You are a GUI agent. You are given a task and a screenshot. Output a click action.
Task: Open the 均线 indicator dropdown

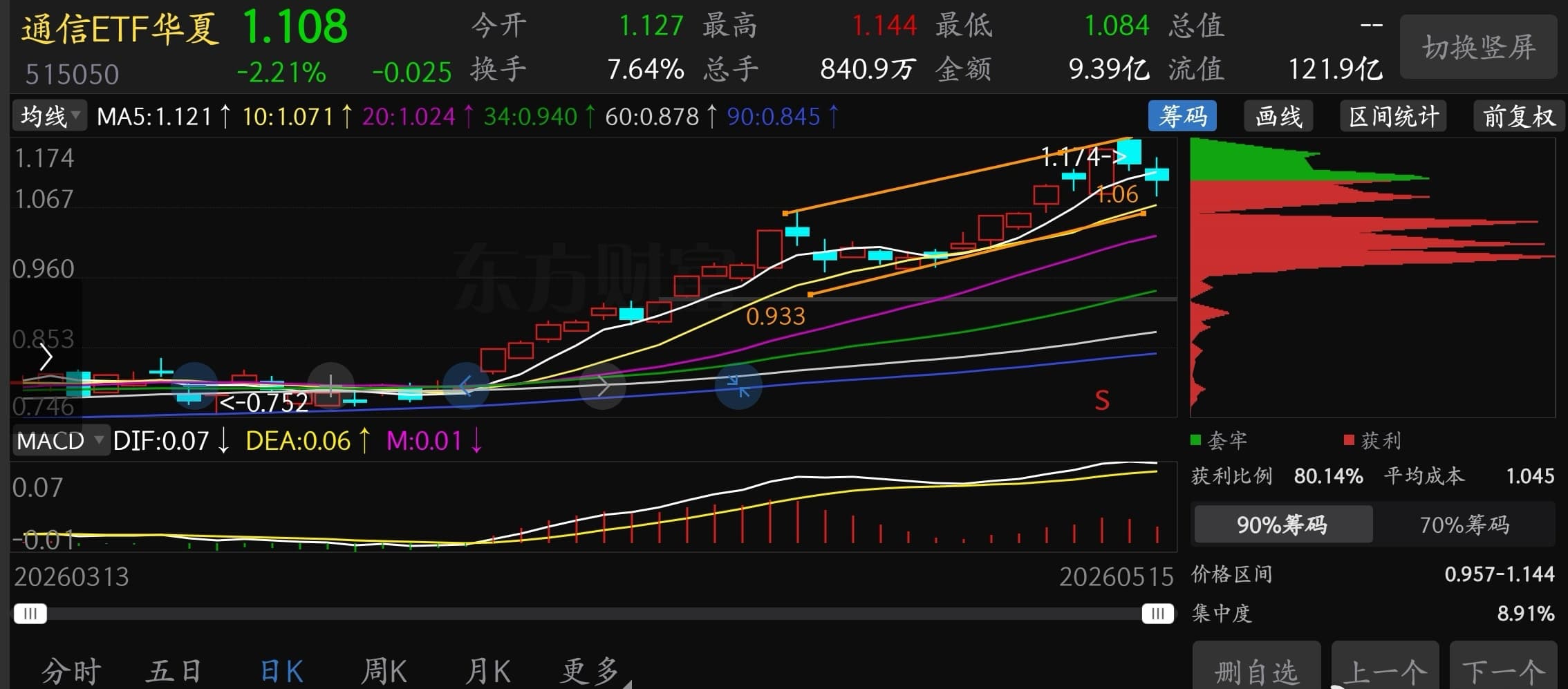pyautogui.click(x=49, y=116)
